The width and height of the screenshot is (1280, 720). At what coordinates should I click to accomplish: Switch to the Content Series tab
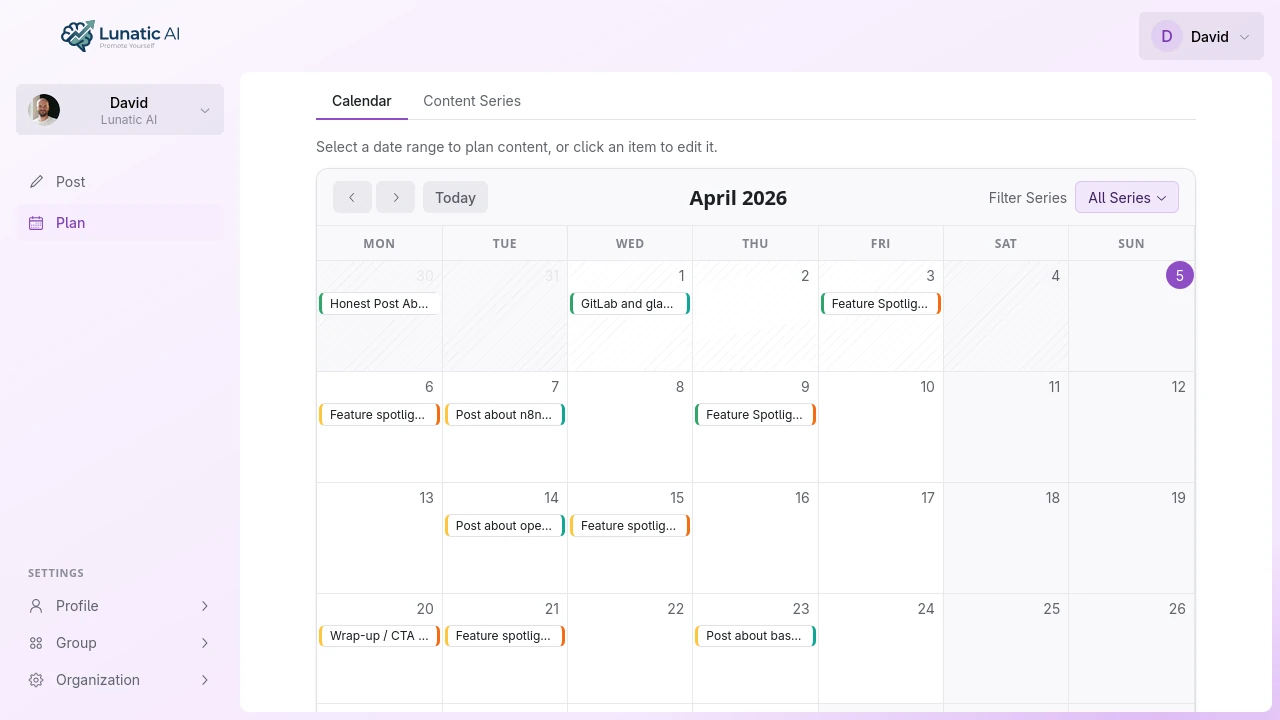click(472, 101)
